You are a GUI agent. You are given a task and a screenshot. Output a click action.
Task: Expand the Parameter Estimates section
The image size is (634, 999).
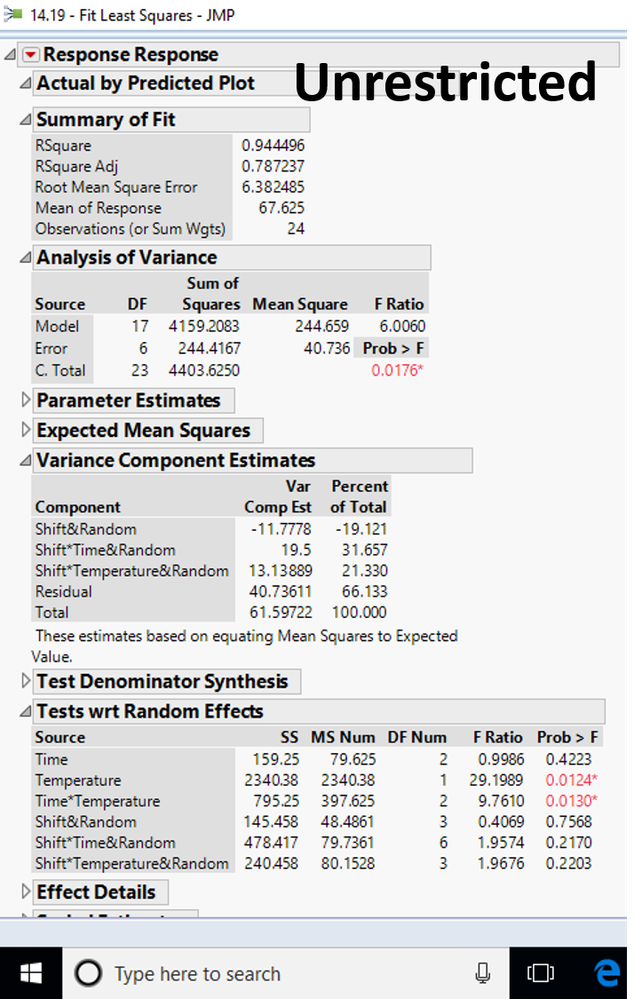[x=25, y=400]
